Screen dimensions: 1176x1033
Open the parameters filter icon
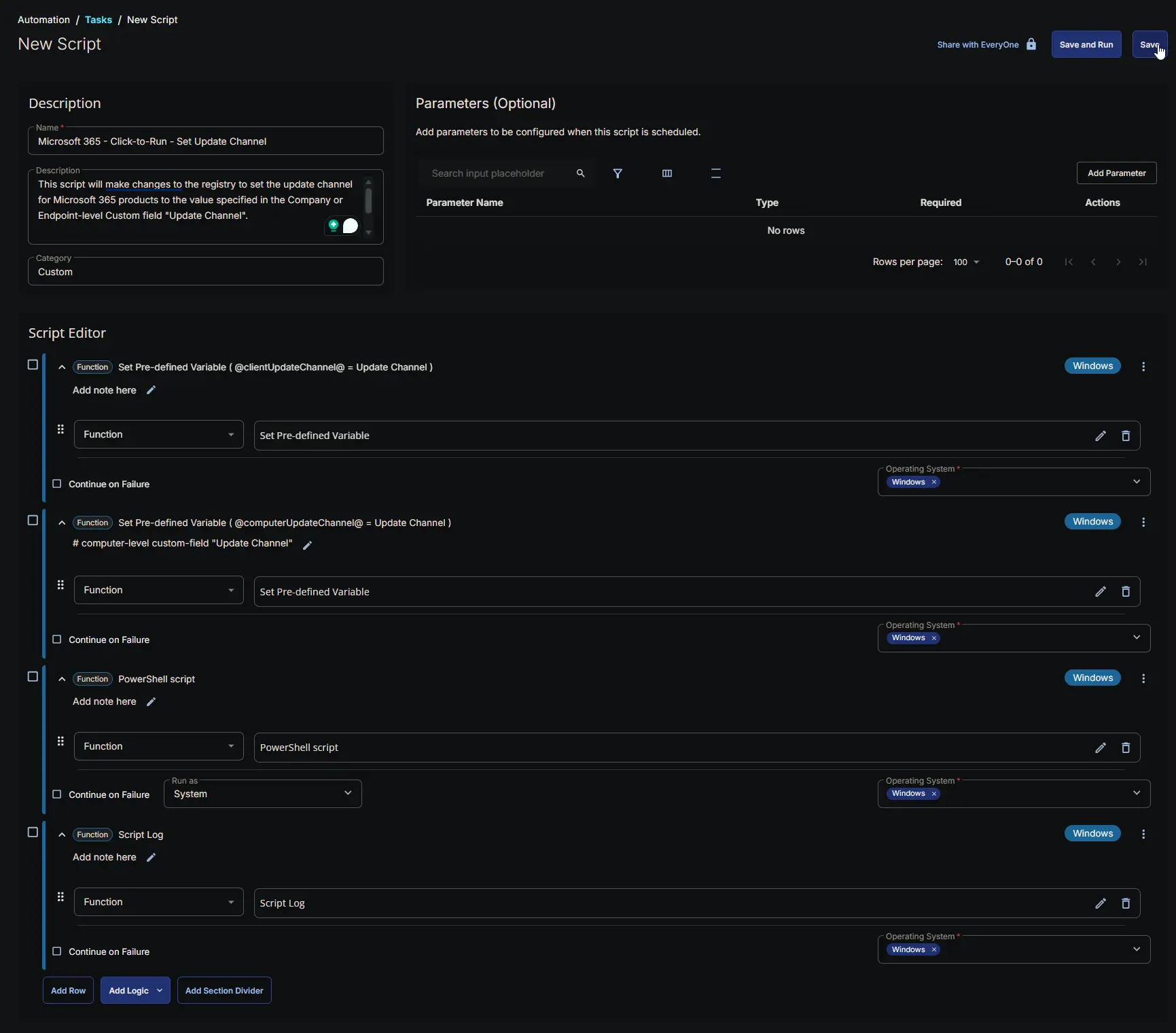[618, 173]
